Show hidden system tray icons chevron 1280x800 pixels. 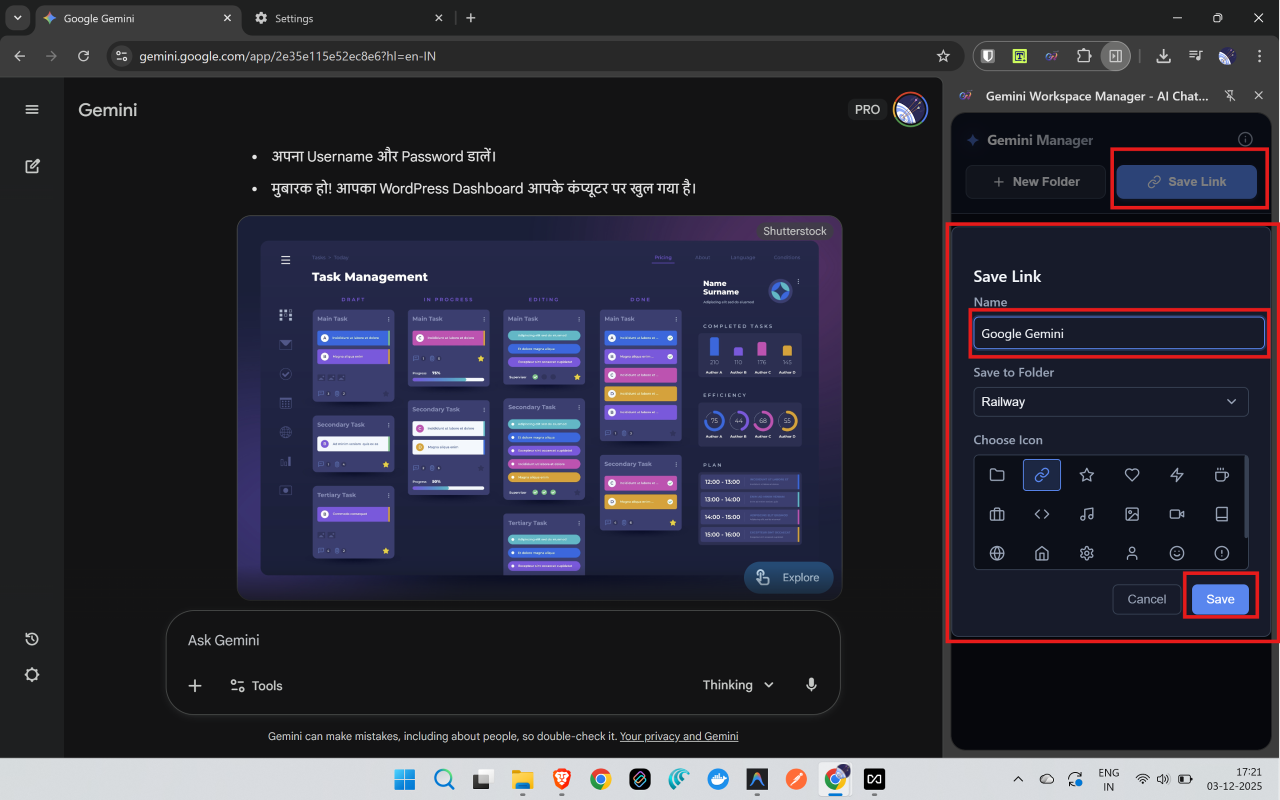click(1018, 779)
